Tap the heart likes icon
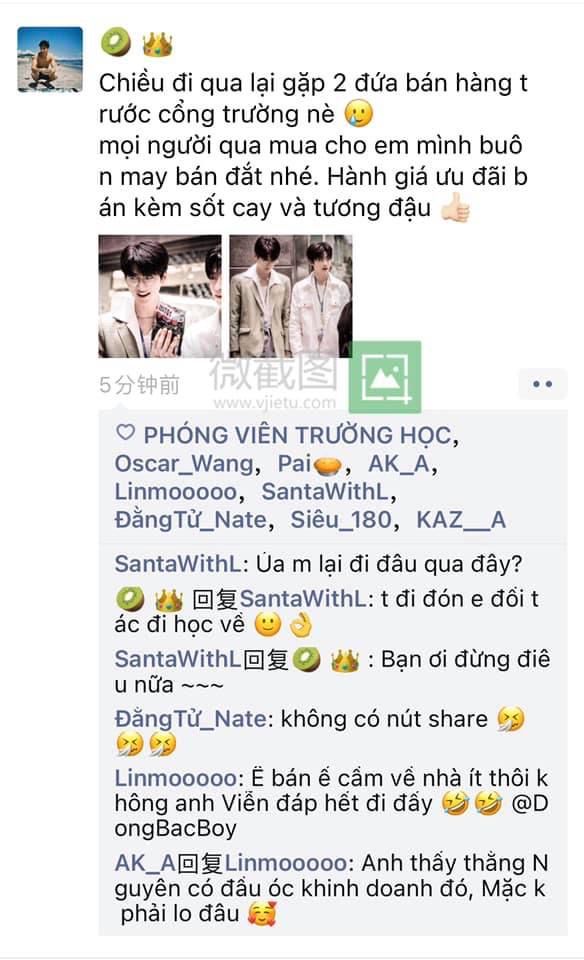 pyautogui.click(x=125, y=433)
